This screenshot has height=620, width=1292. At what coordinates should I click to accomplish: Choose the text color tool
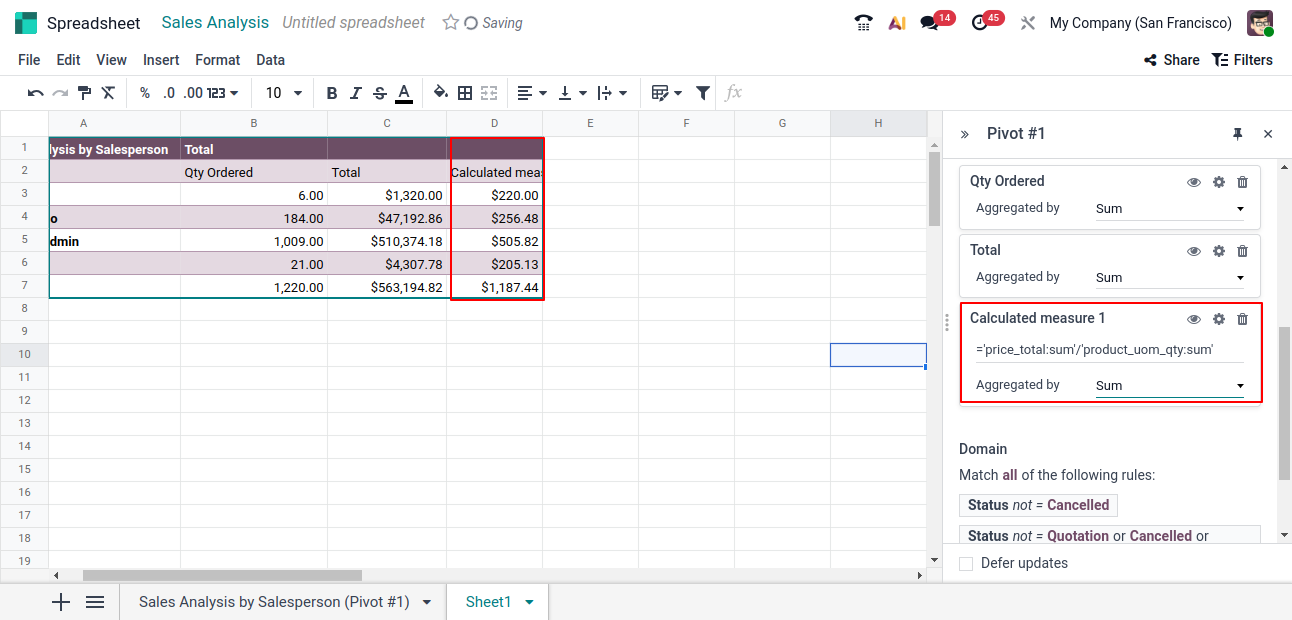[x=404, y=93]
